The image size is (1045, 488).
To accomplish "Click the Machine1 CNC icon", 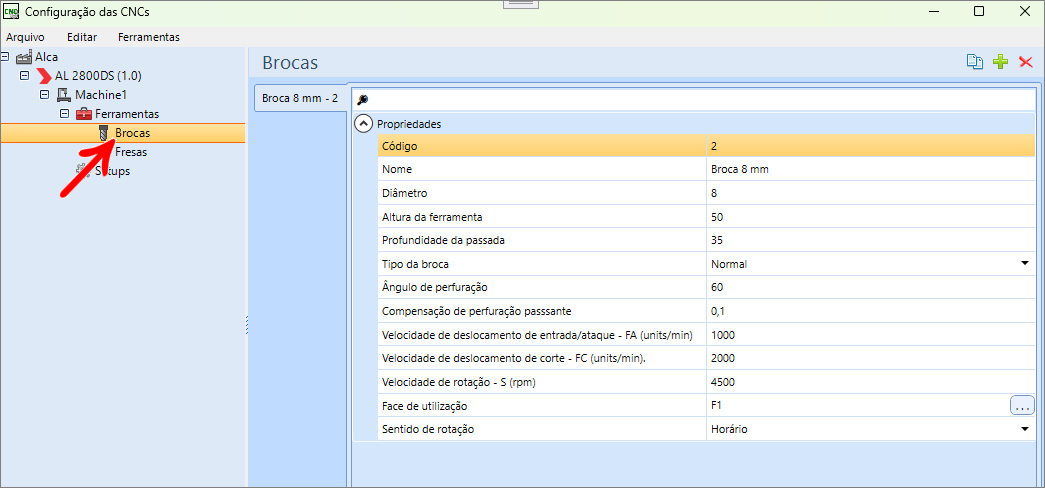I will click(x=64, y=95).
